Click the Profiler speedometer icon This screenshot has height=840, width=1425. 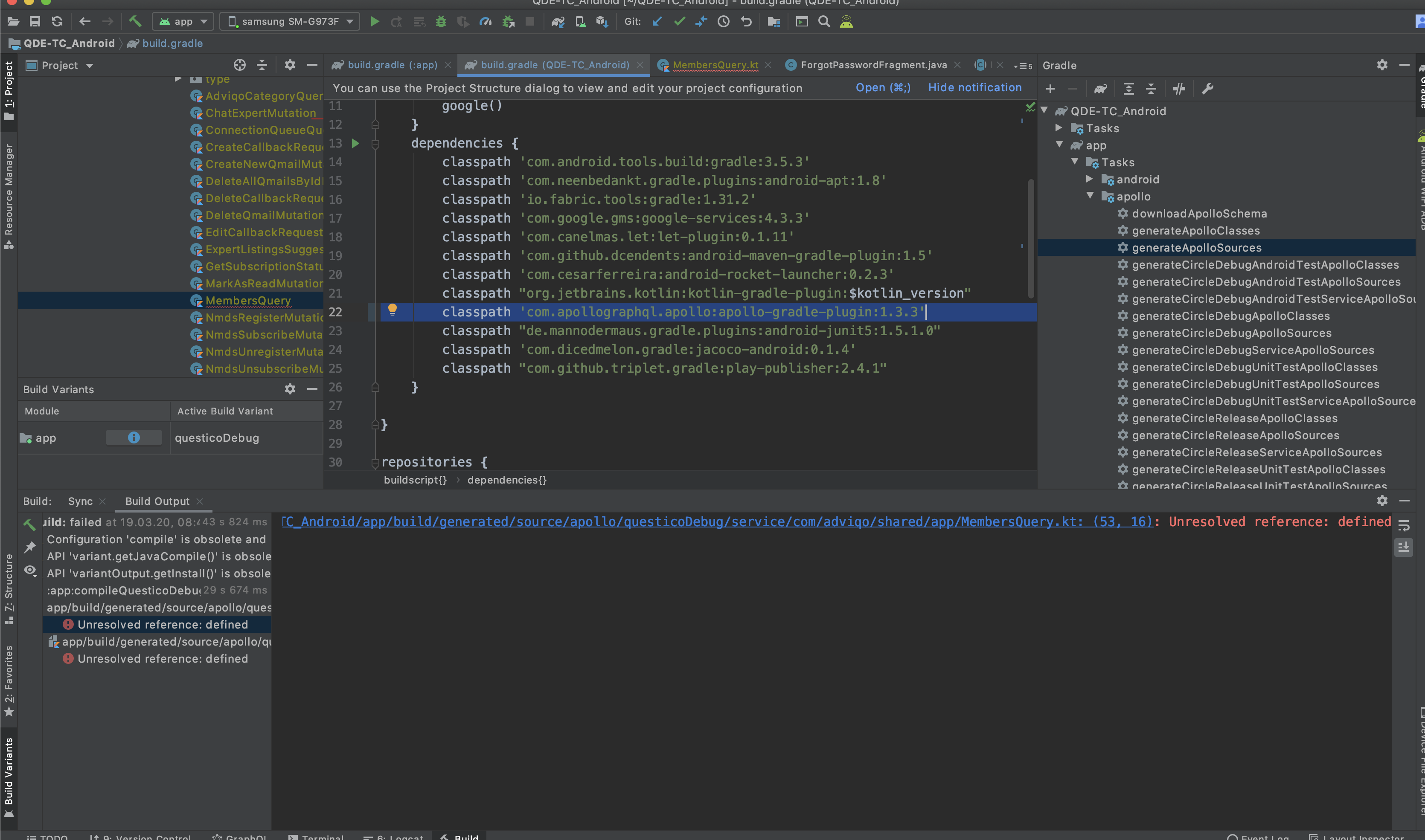point(486,21)
